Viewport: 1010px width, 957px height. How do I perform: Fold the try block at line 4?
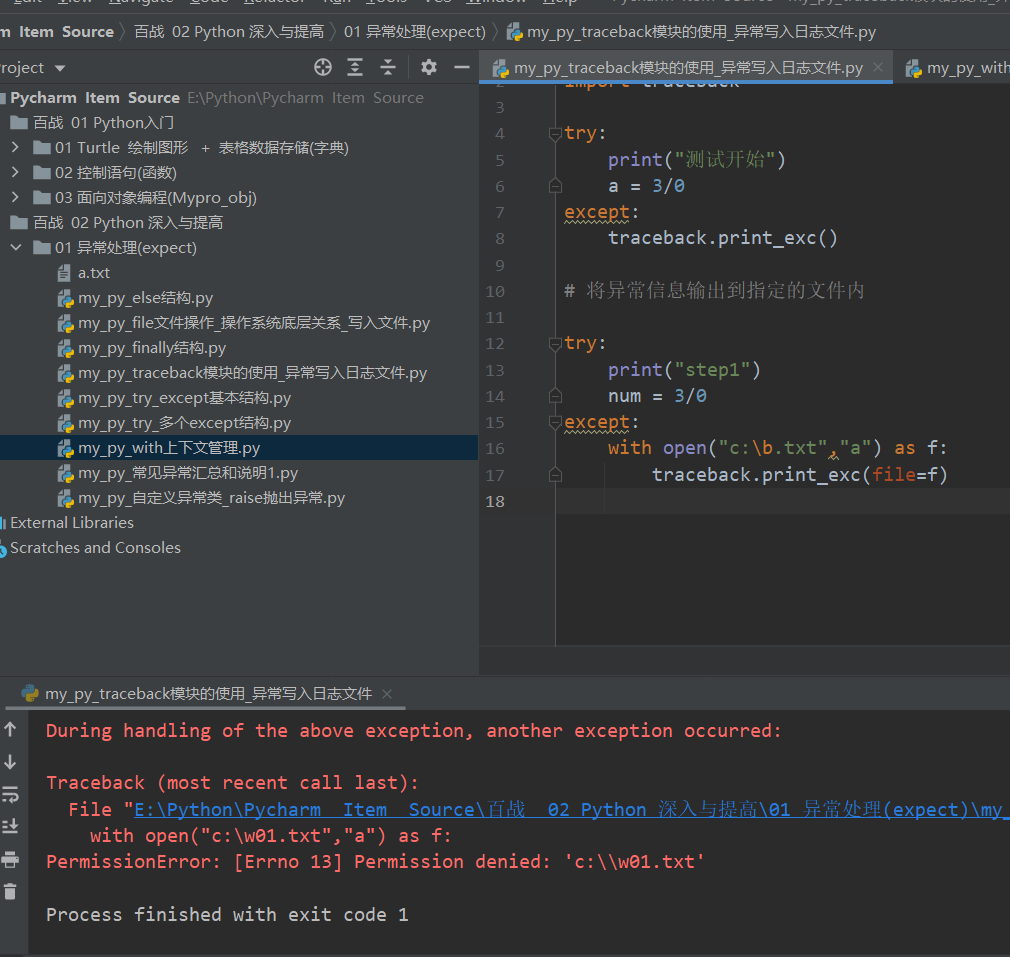coord(555,134)
